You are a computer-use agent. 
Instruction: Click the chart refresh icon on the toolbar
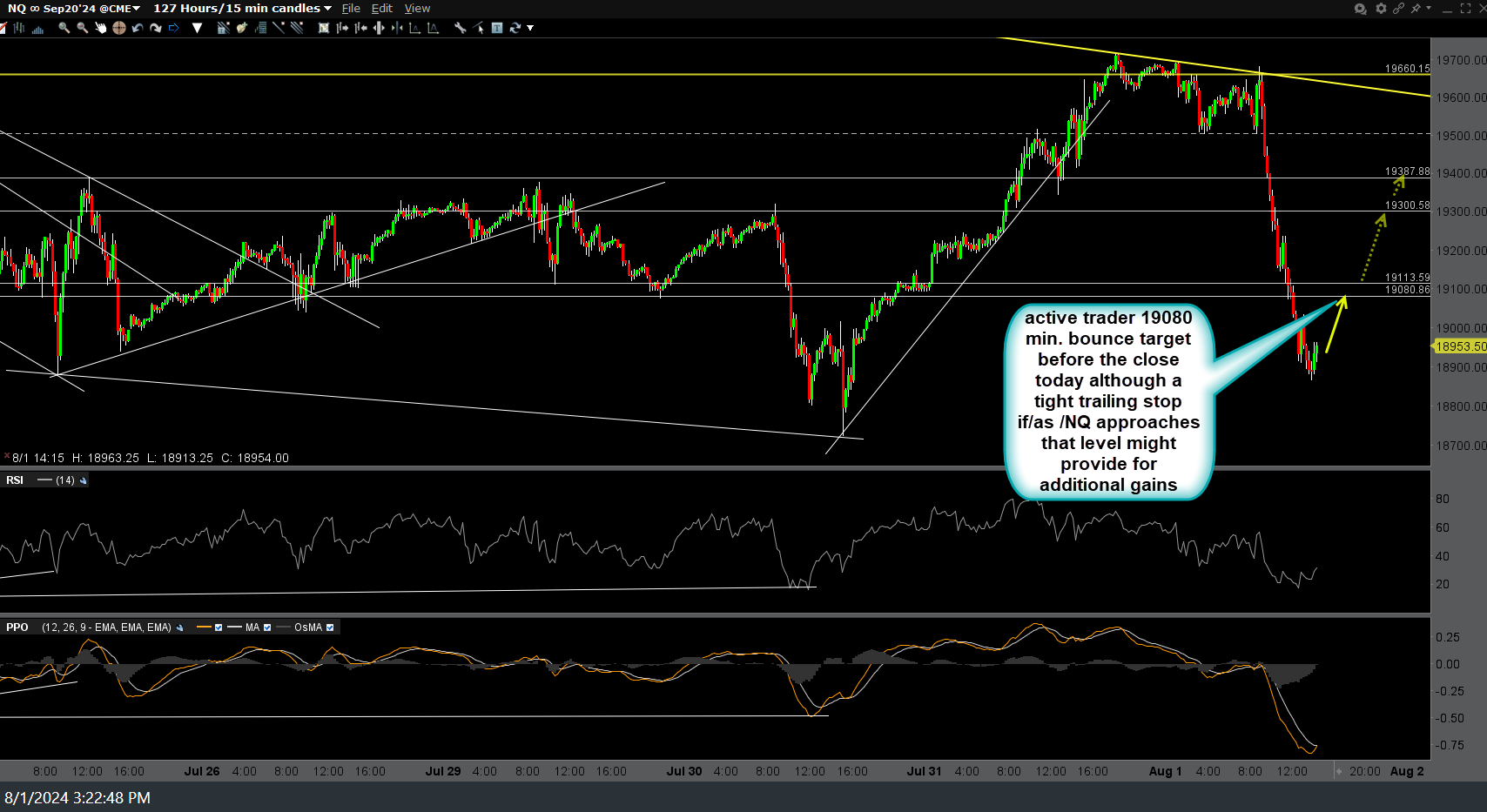tap(516, 28)
